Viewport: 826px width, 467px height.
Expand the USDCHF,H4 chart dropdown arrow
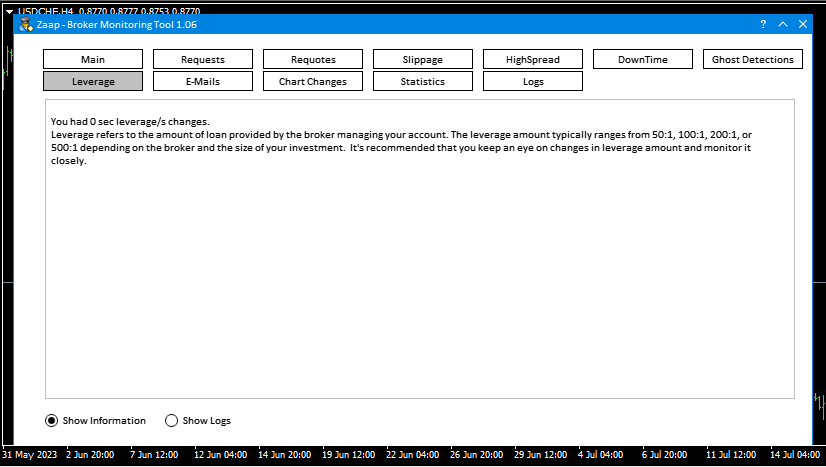click(9, 11)
